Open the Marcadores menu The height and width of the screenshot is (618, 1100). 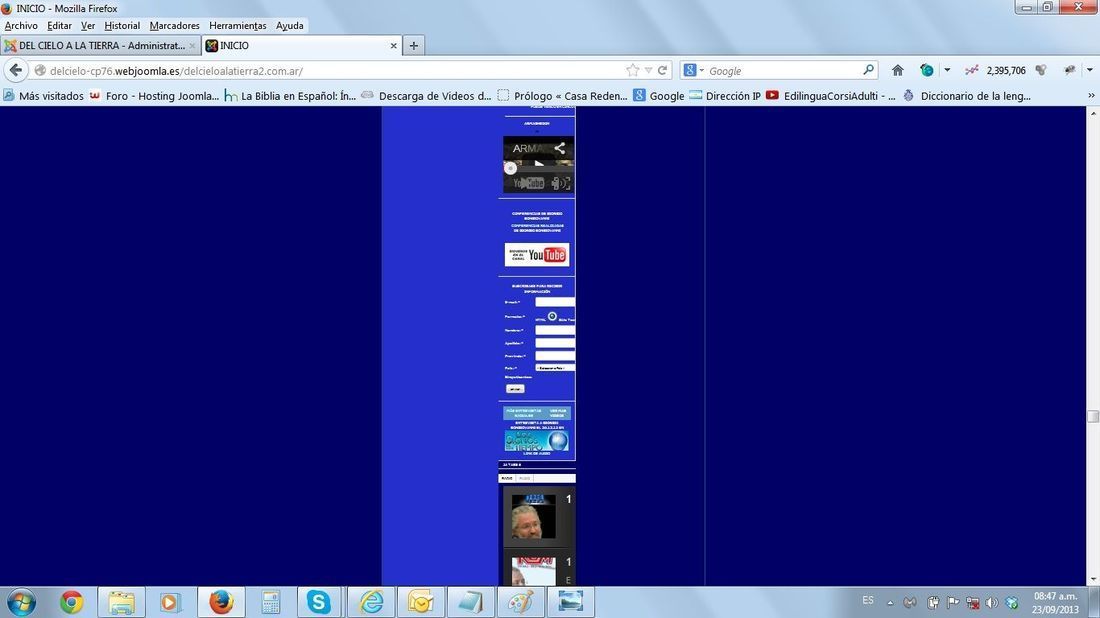pos(175,26)
